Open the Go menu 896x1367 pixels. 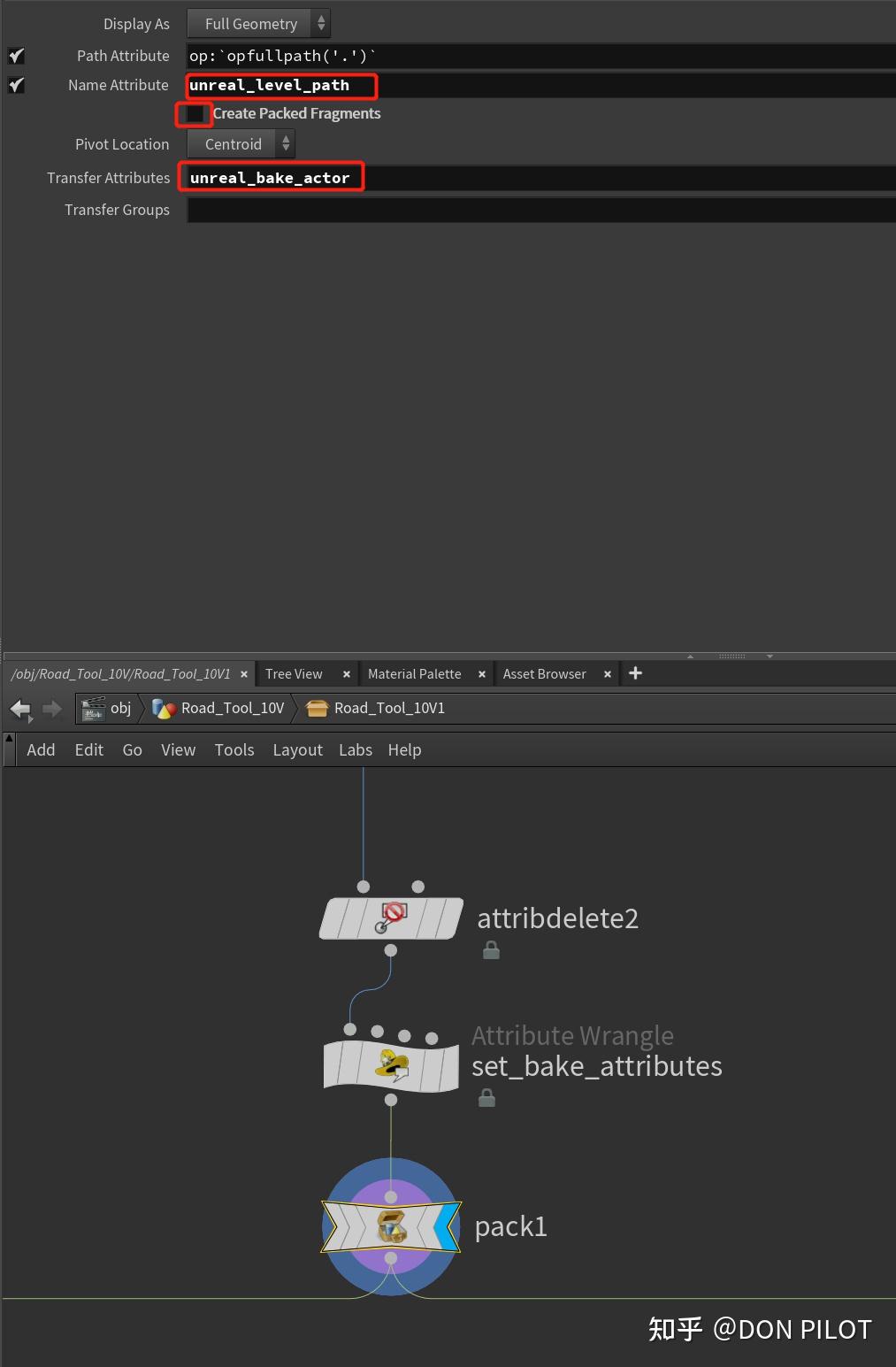(x=133, y=749)
